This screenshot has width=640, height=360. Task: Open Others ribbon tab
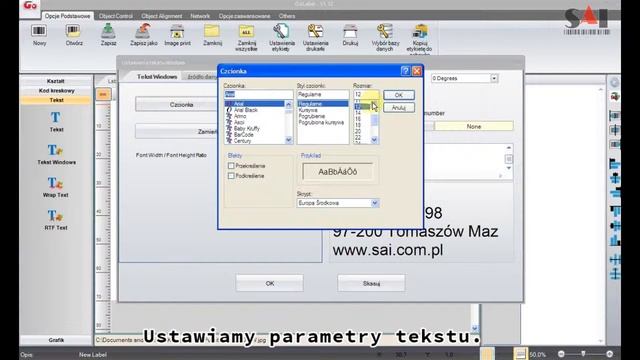[287, 16]
